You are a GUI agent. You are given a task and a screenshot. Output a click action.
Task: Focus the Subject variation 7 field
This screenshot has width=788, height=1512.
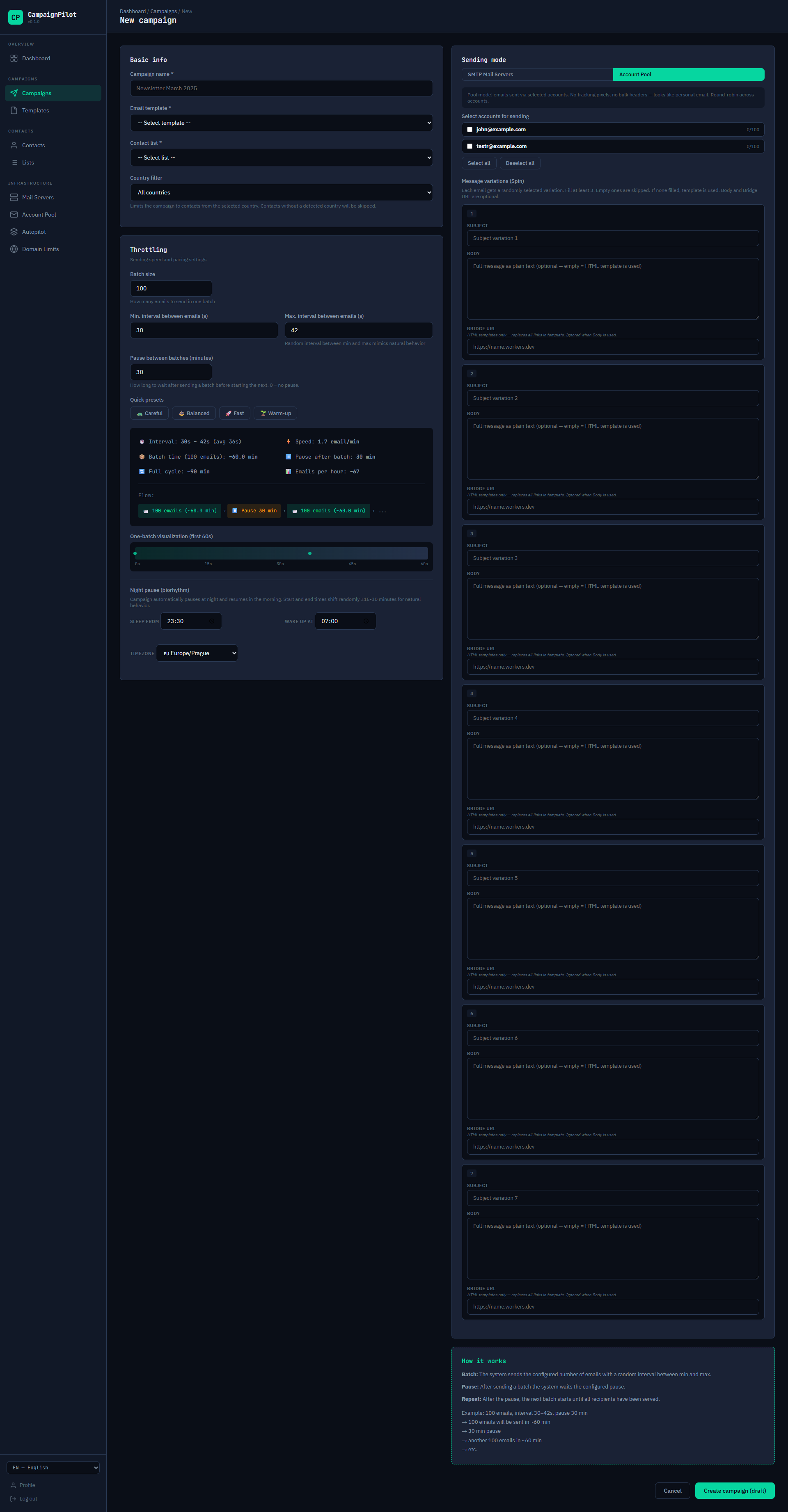612,1198
